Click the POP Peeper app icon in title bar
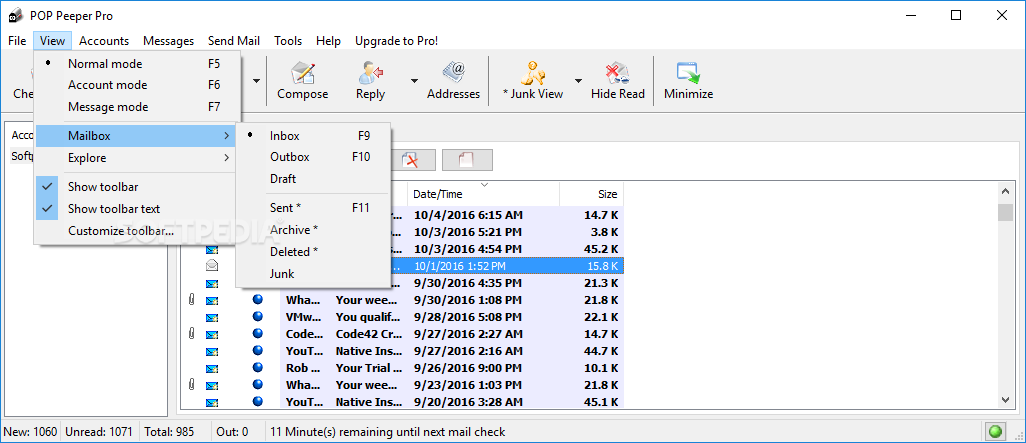The image size is (1026, 443). click(14, 16)
